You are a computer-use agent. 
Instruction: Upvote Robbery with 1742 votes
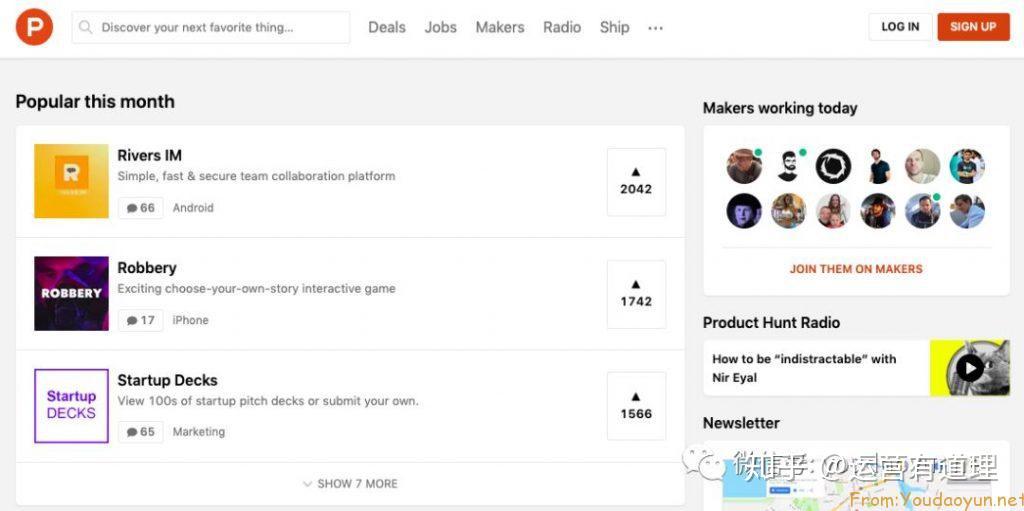[636, 294]
